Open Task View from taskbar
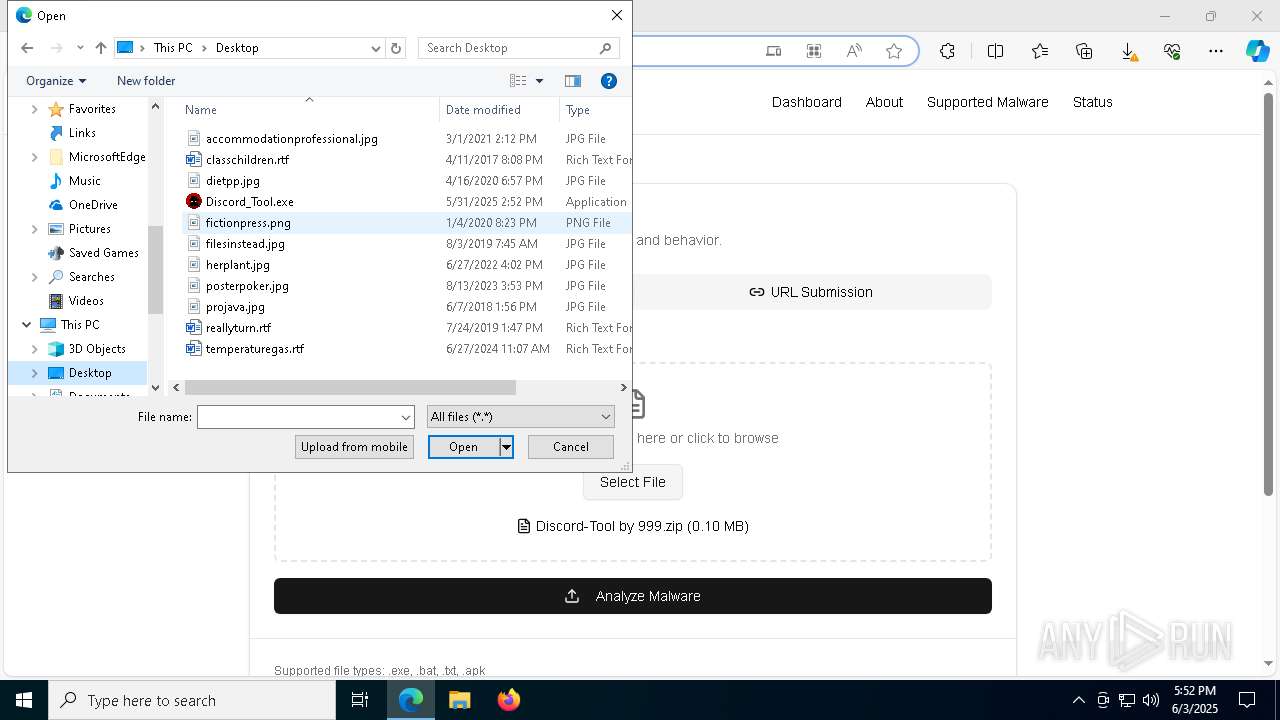 tap(360, 700)
